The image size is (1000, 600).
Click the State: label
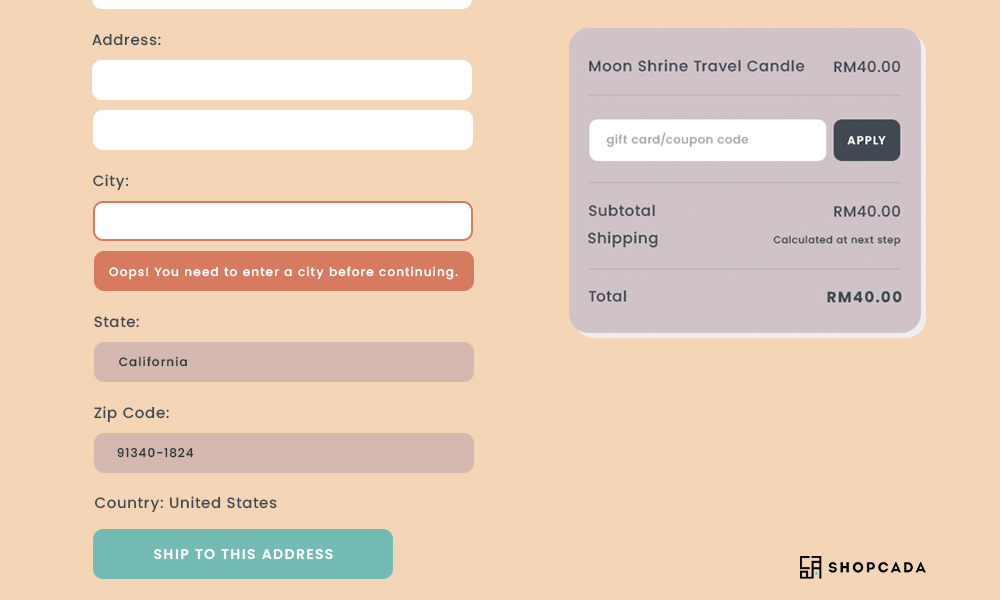pos(117,322)
